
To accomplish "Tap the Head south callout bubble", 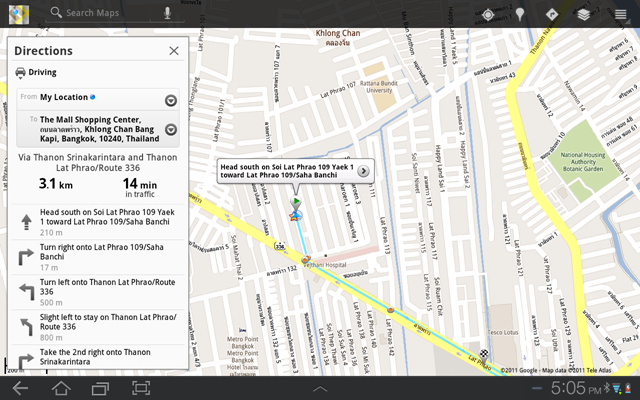I will [x=296, y=171].
